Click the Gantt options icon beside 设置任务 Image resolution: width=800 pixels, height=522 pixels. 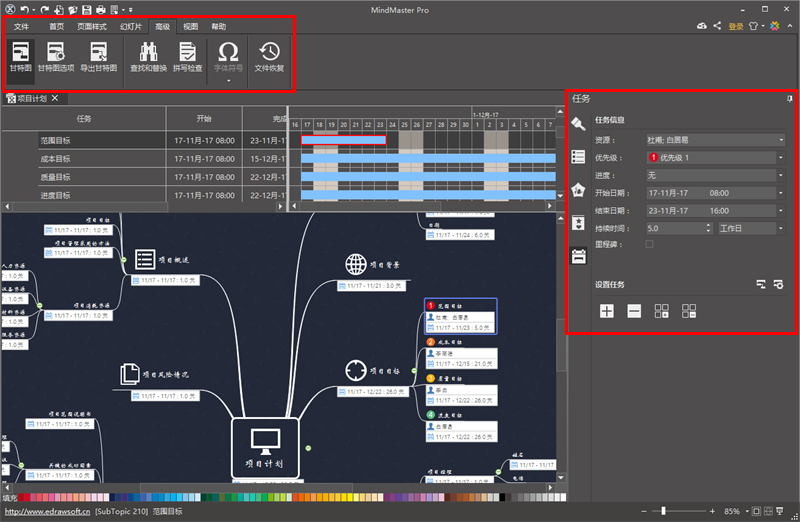click(778, 284)
